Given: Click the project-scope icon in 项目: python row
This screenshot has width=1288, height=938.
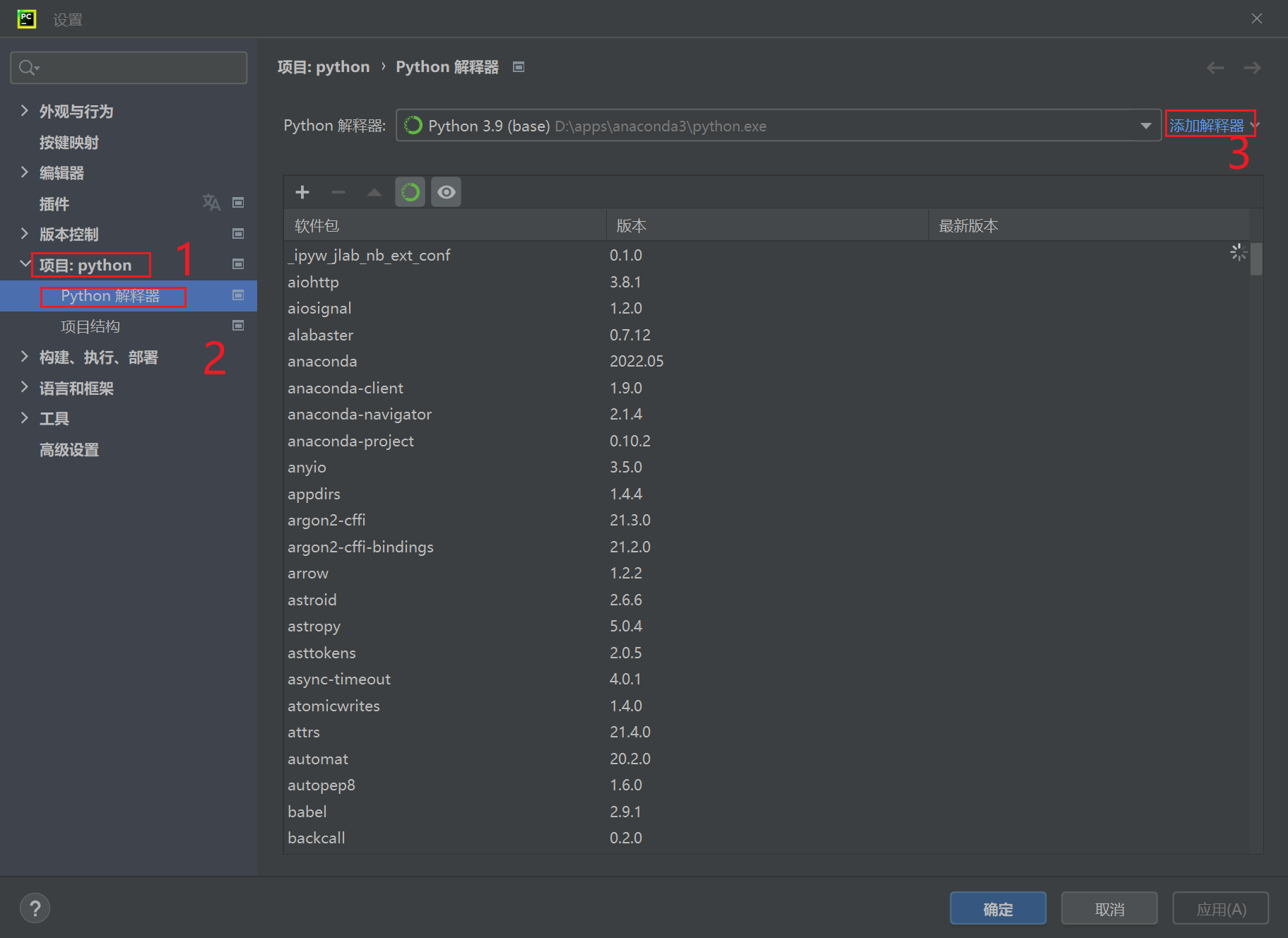Looking at the screenshot, I should tap(238, 263).
